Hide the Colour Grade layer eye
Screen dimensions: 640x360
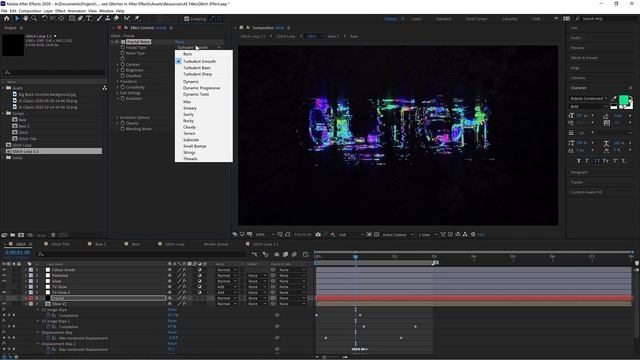point(4,270)
